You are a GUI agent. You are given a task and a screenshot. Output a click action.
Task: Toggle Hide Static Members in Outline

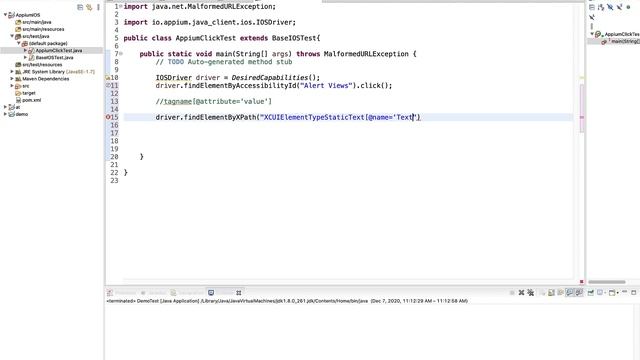[619, 7]
